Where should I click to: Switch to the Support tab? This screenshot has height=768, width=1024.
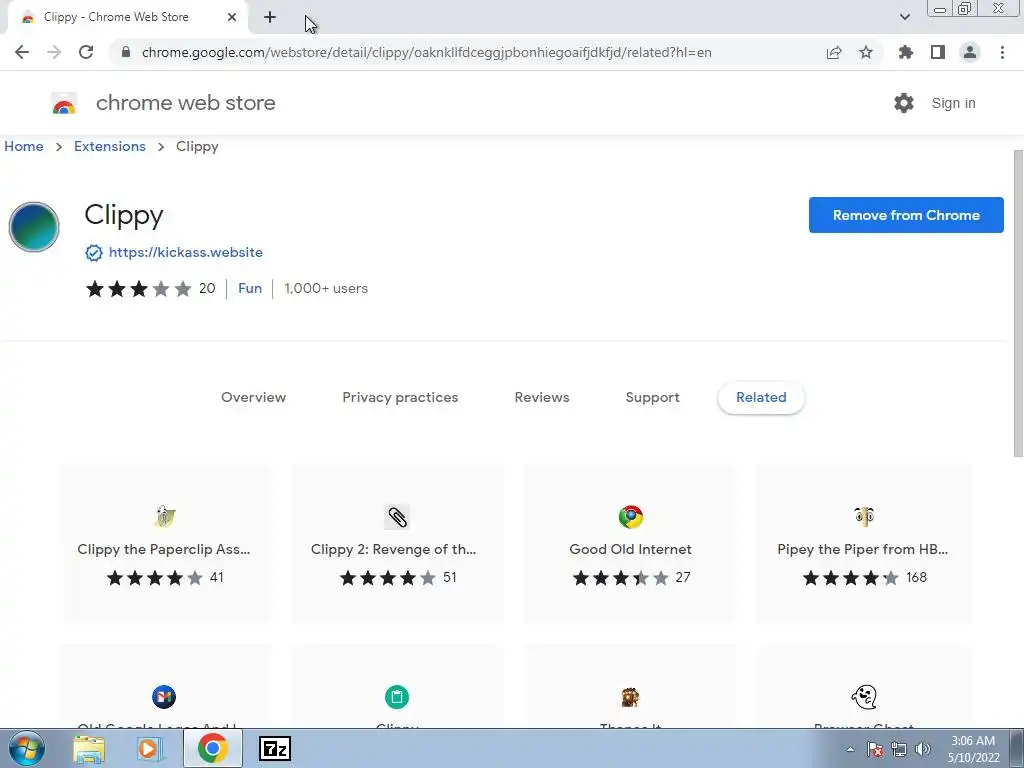pyautogui.click(x=652, y=397)
